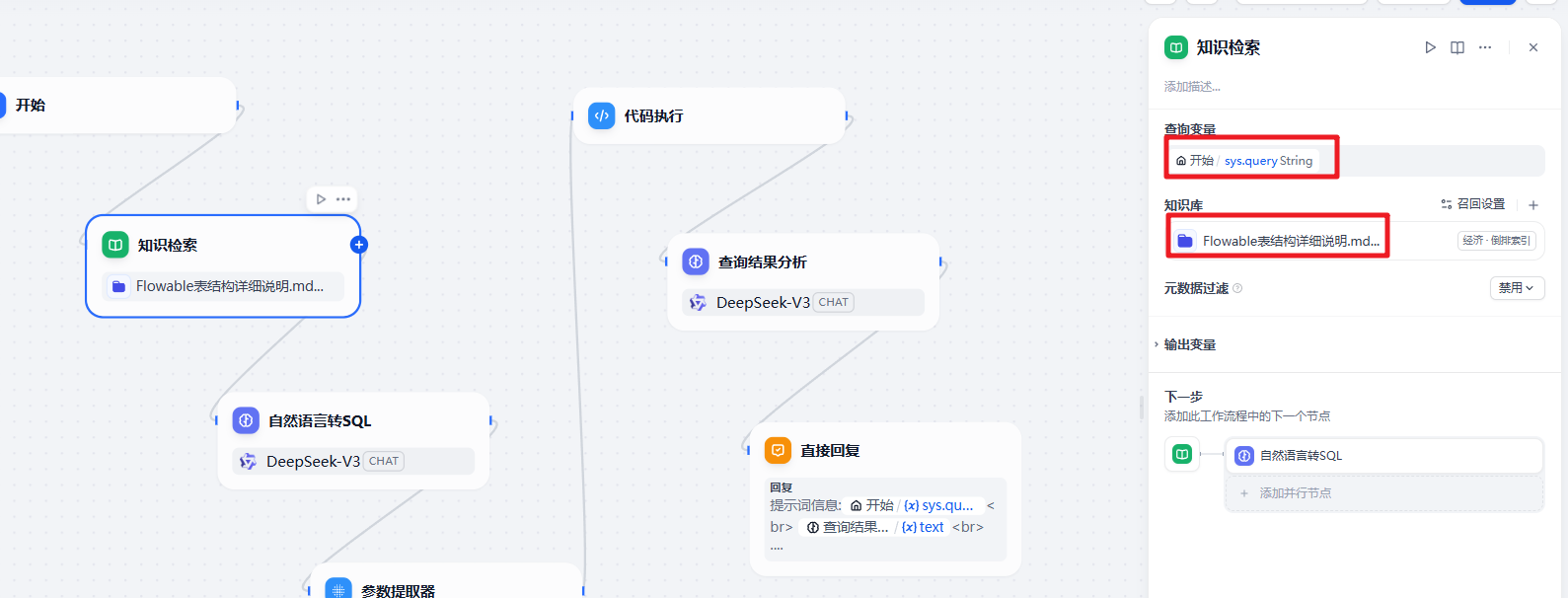Expand the 输出变量 section
1568x598 pixels.
pos(1189,344)
